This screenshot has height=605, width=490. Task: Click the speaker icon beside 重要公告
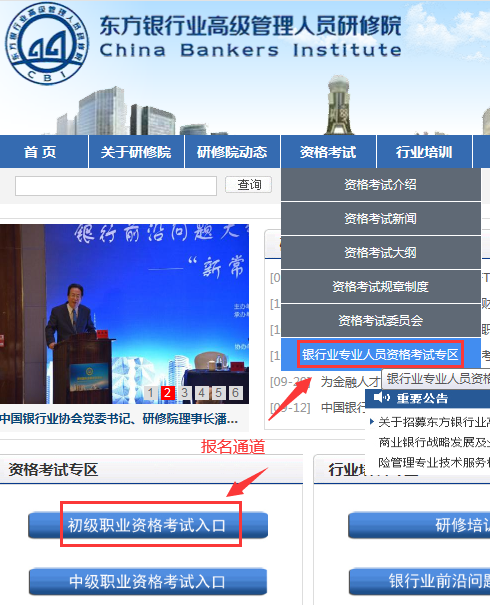382,397
